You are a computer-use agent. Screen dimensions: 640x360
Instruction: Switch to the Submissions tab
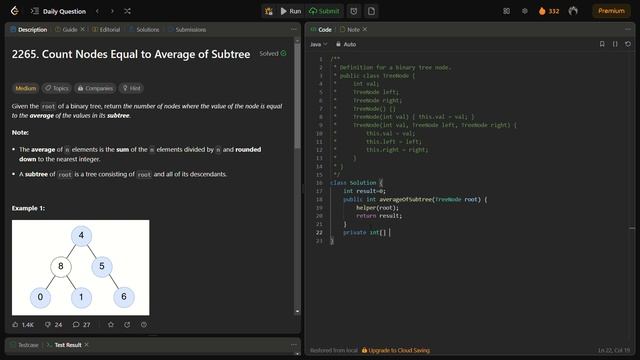[x=187, y=29]
